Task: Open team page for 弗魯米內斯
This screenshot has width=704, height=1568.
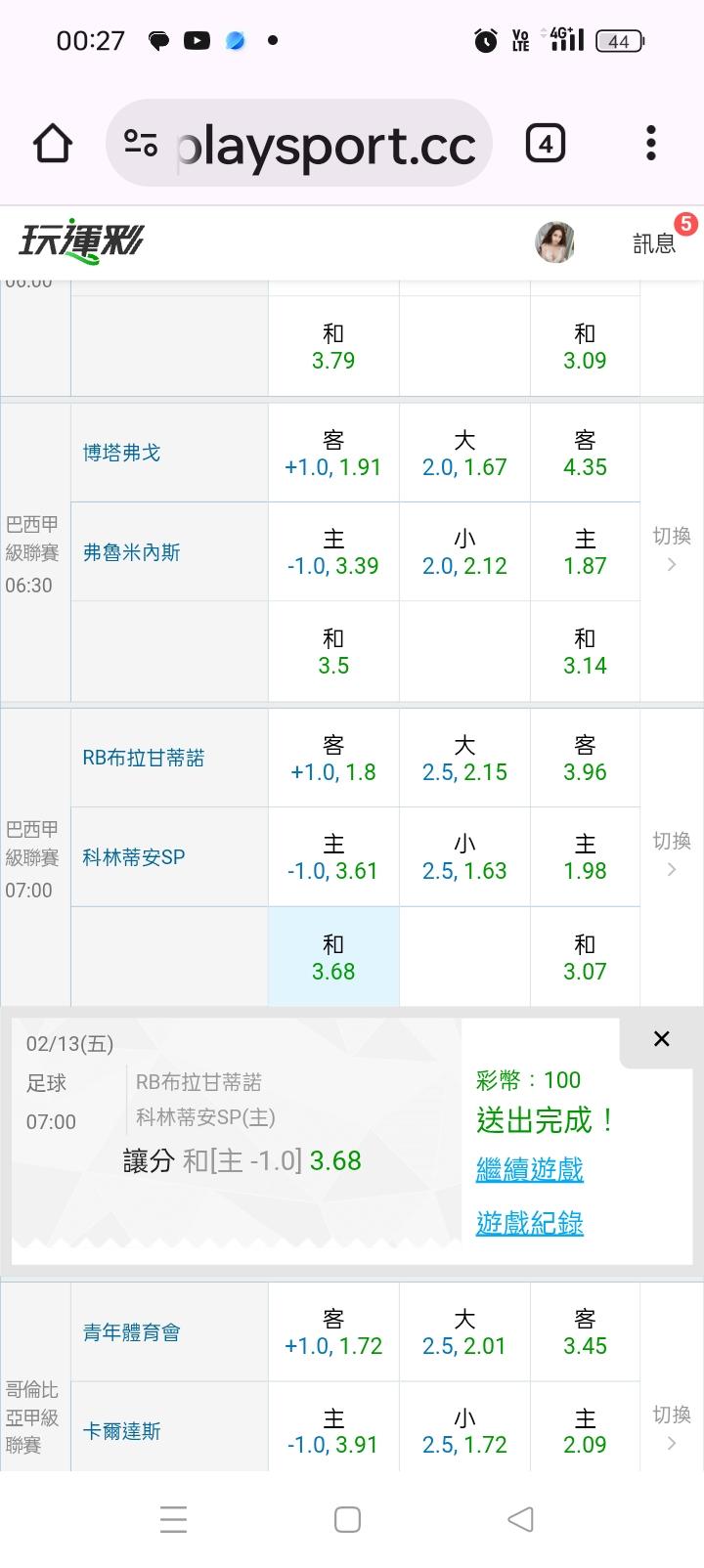Action: coord(132,552)
